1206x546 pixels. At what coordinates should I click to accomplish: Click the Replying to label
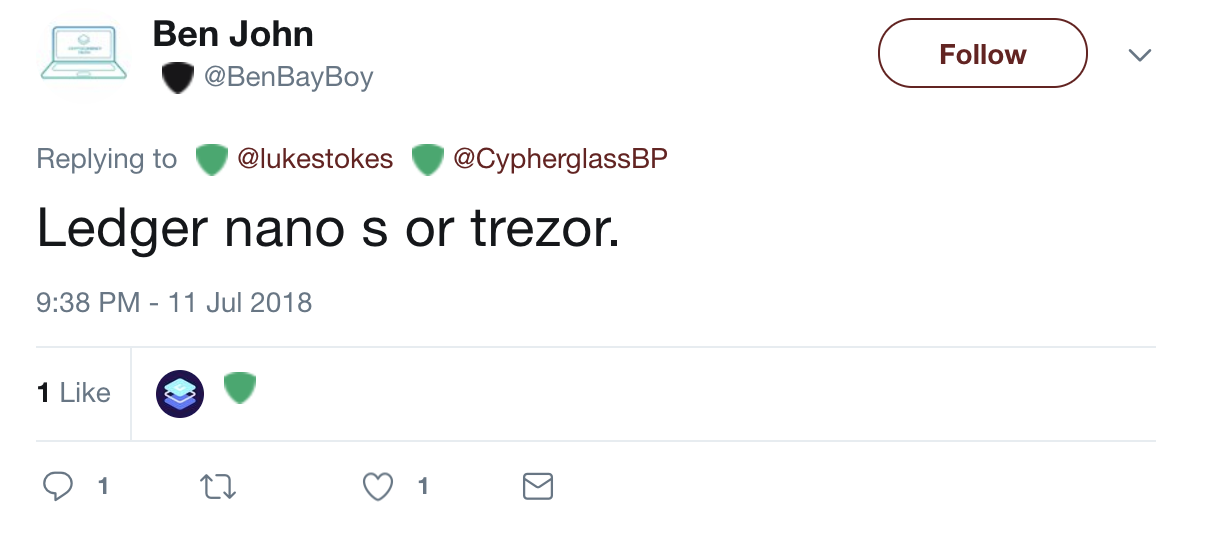click(x=106, y=159)
